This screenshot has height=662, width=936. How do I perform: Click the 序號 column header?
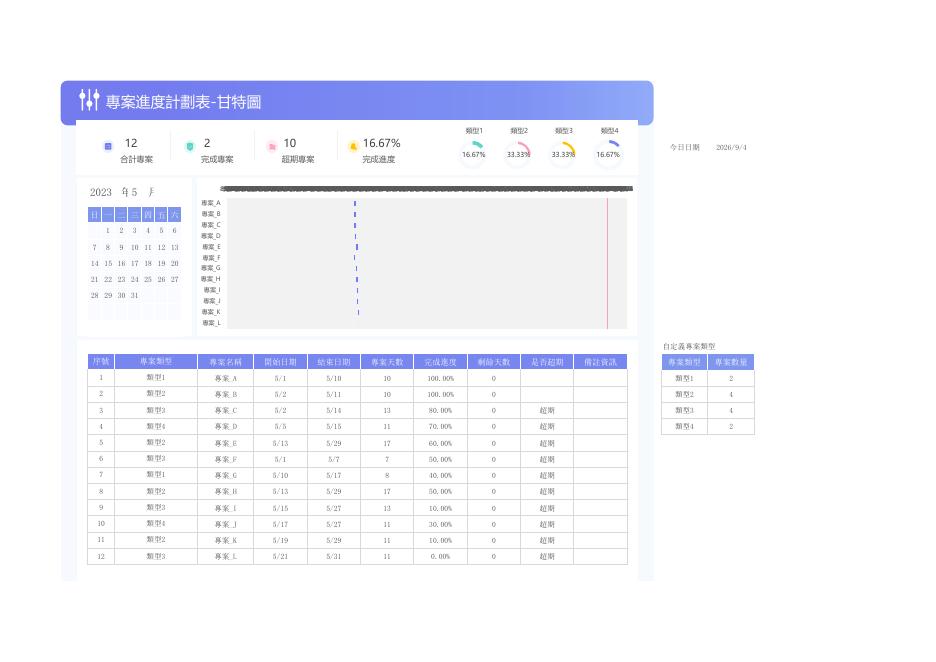[101, 362]
